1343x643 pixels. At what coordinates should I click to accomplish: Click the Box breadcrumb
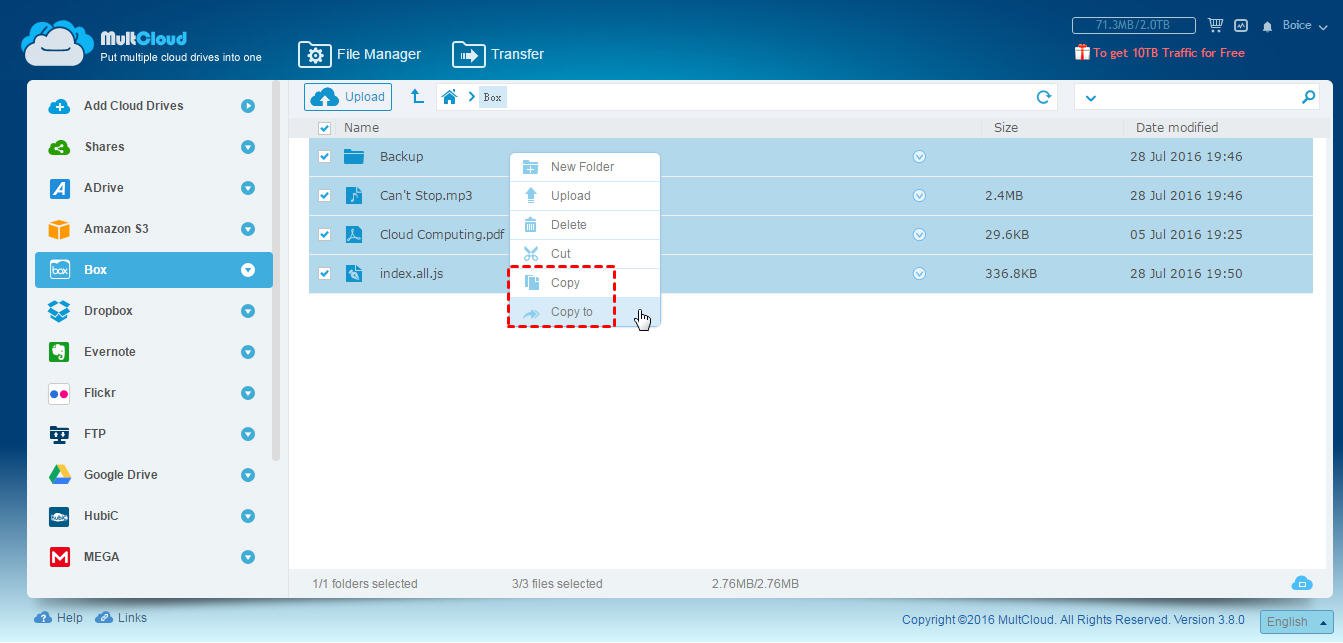tap(493, 97)
